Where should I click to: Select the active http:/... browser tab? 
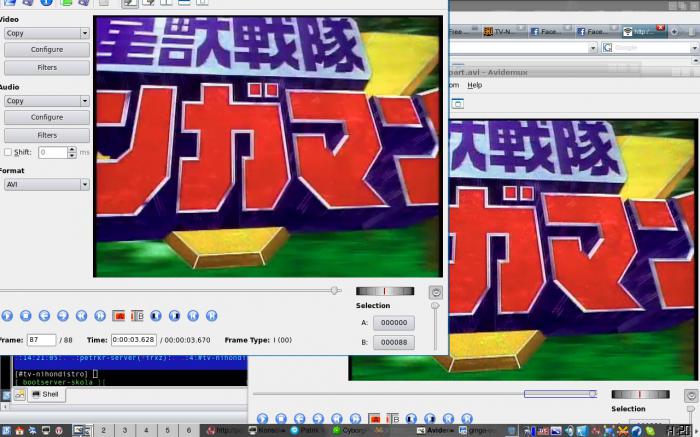[643, 31]
